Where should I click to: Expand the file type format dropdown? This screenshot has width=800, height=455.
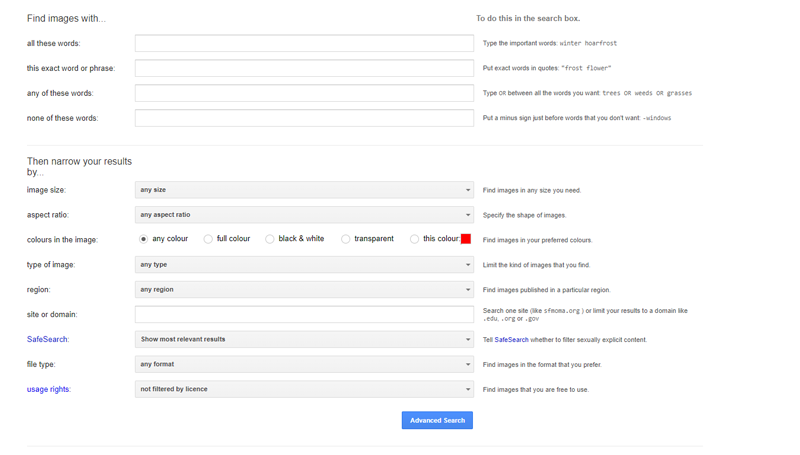[304, 364]
